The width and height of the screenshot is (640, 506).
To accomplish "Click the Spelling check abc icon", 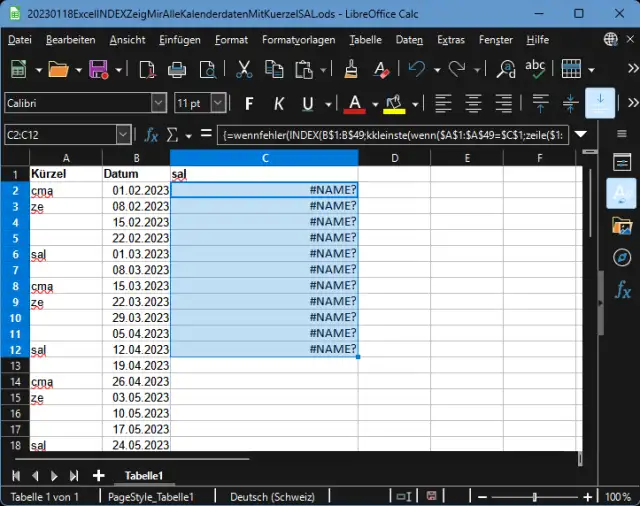I will [535, 69].
